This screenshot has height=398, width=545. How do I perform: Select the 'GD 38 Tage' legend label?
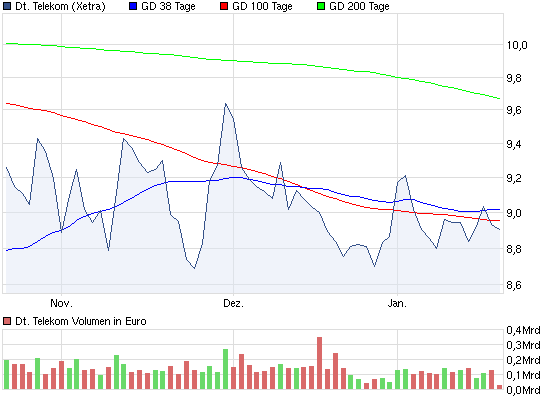[x=168, y=6]
